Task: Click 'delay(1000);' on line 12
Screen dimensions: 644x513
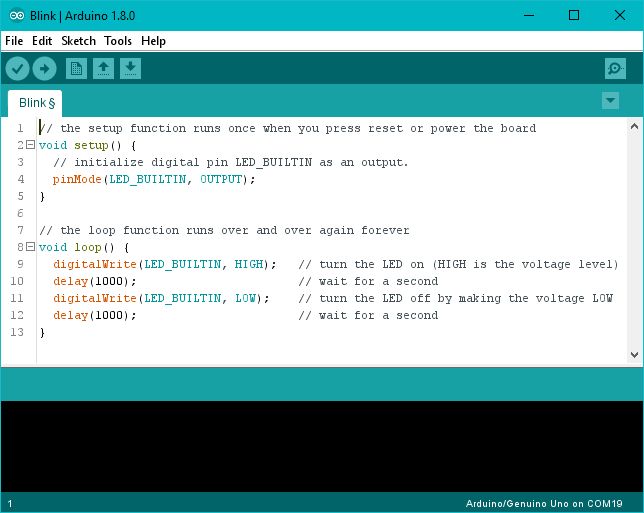Action: 94,315
